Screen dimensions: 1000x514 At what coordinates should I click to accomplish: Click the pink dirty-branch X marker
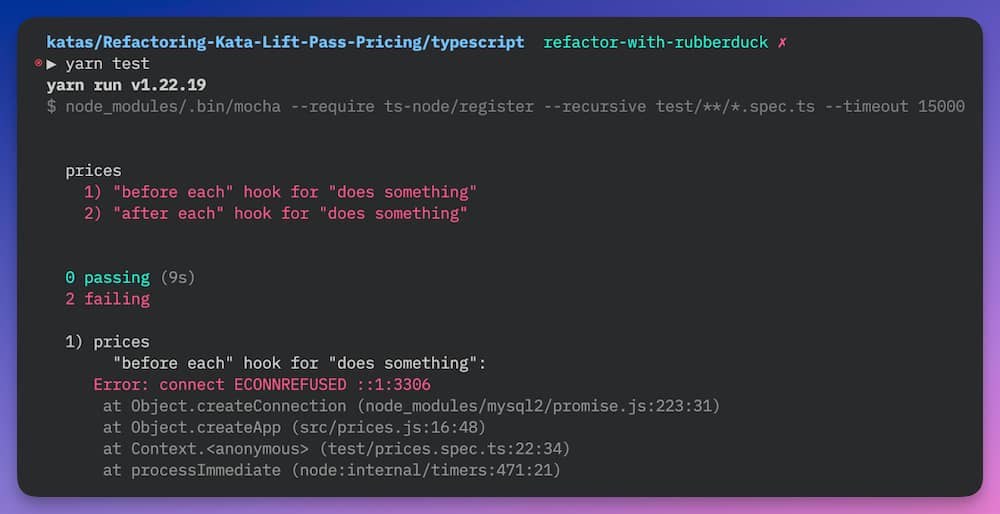coord(782,43)
